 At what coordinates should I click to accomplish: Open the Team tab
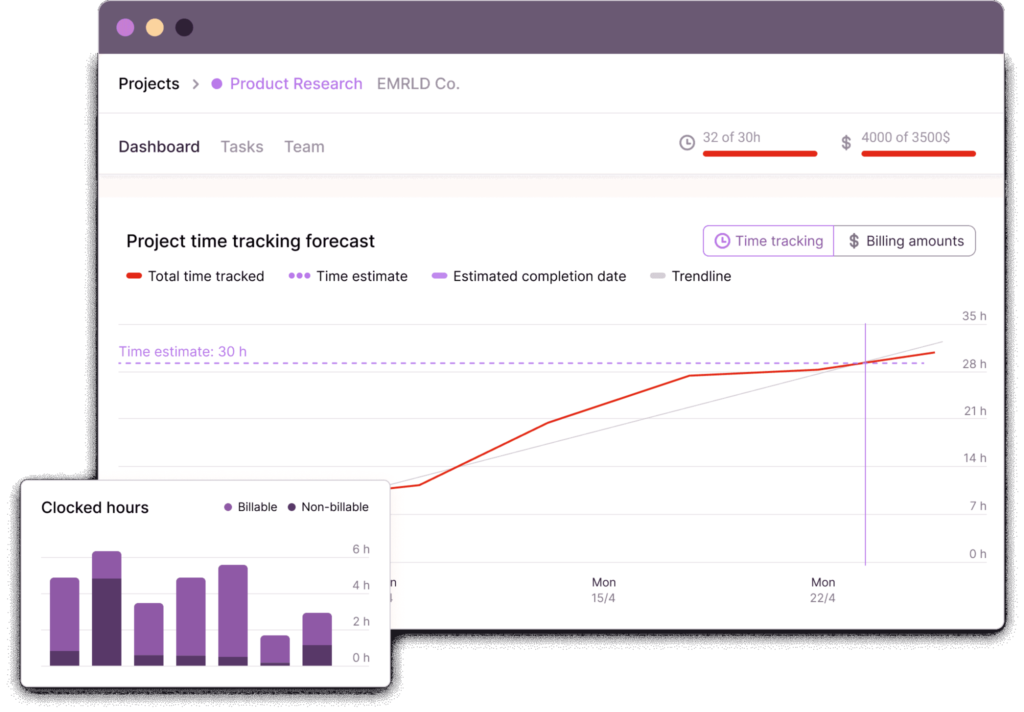304,147
